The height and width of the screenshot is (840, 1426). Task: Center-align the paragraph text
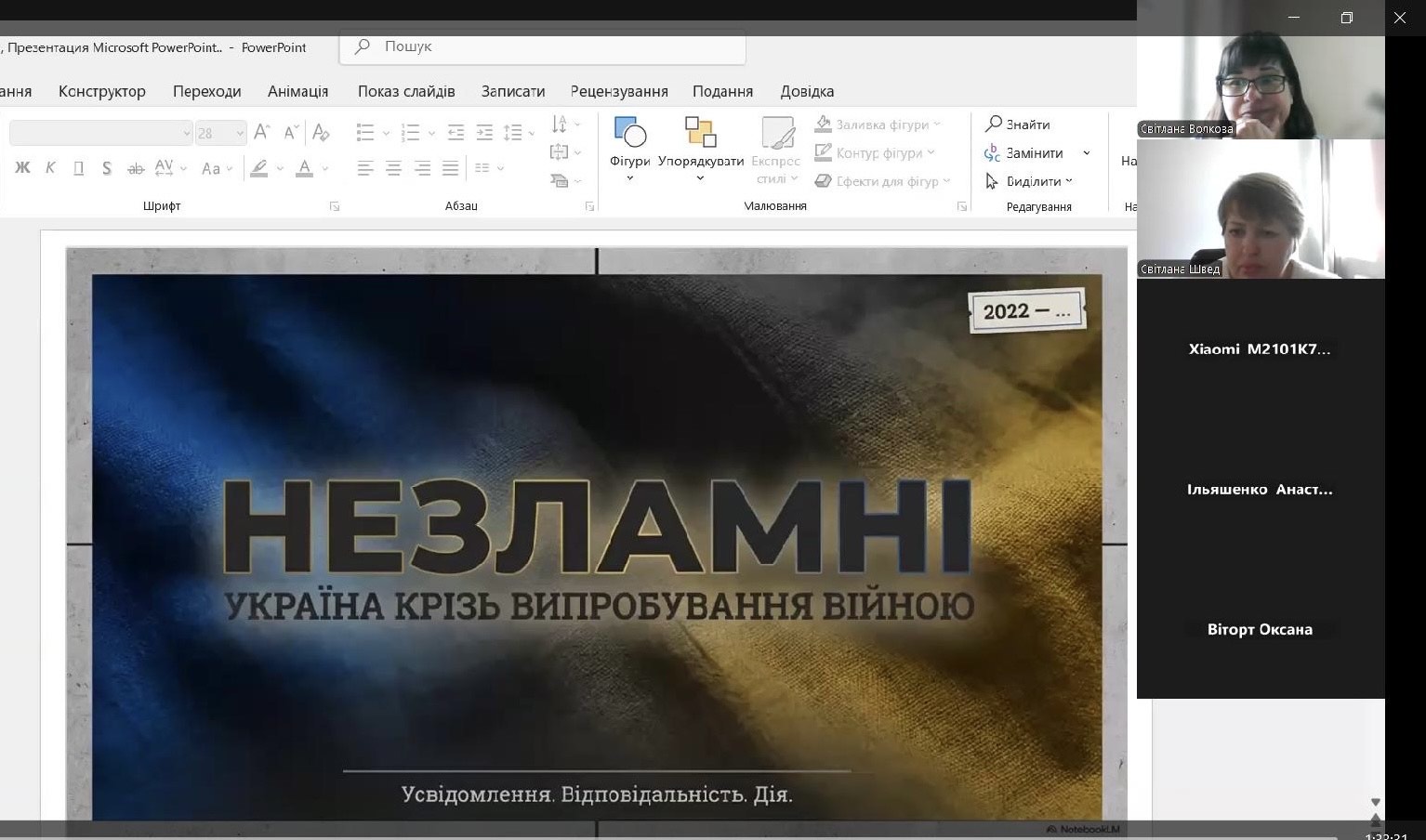point(394,168)
